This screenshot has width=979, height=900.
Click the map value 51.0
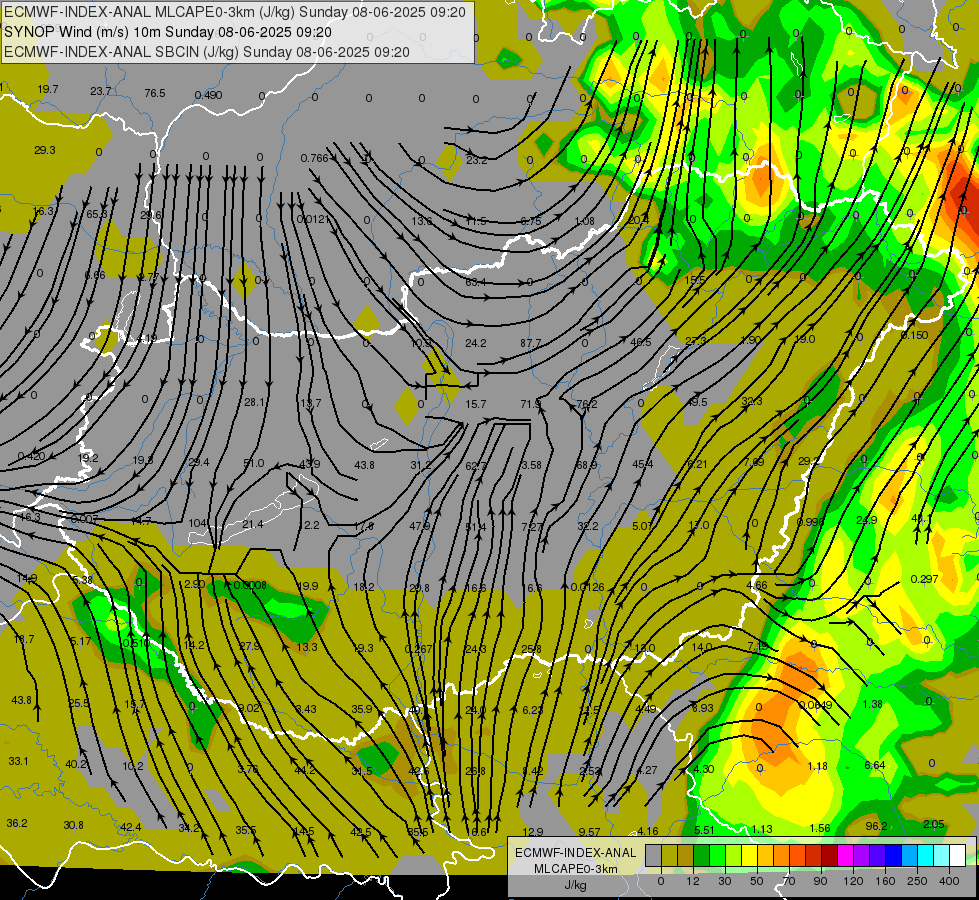point(253,463)
